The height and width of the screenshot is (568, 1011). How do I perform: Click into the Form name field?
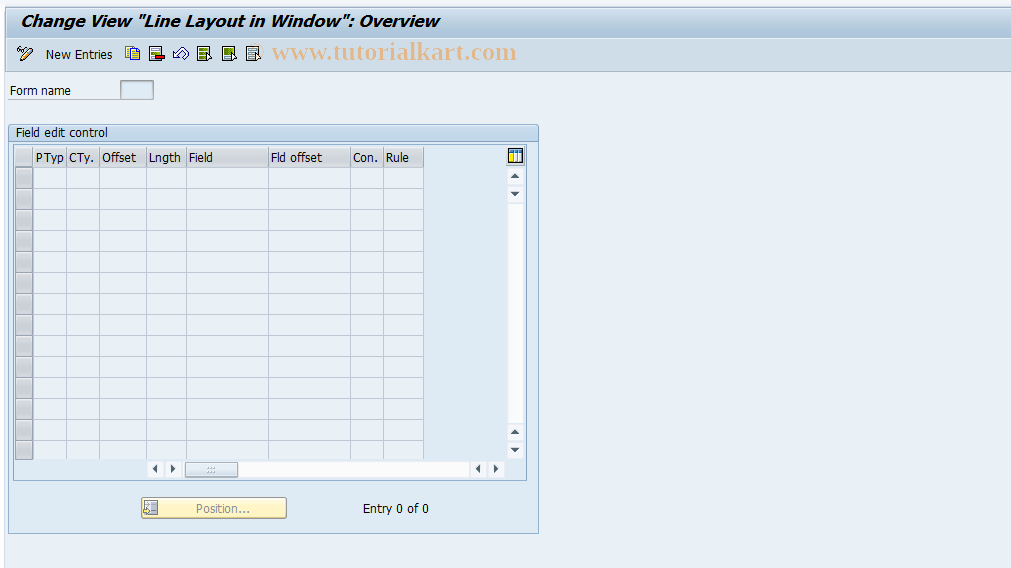pyautogui.click(x=137, y=90)
